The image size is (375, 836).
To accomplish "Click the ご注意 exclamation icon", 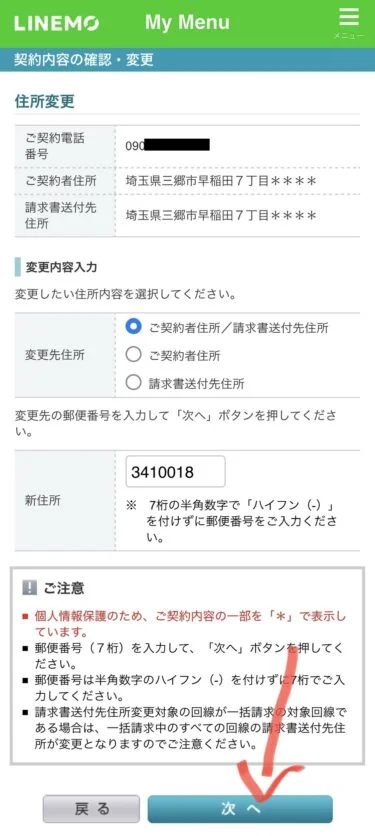I will [29, 588].
